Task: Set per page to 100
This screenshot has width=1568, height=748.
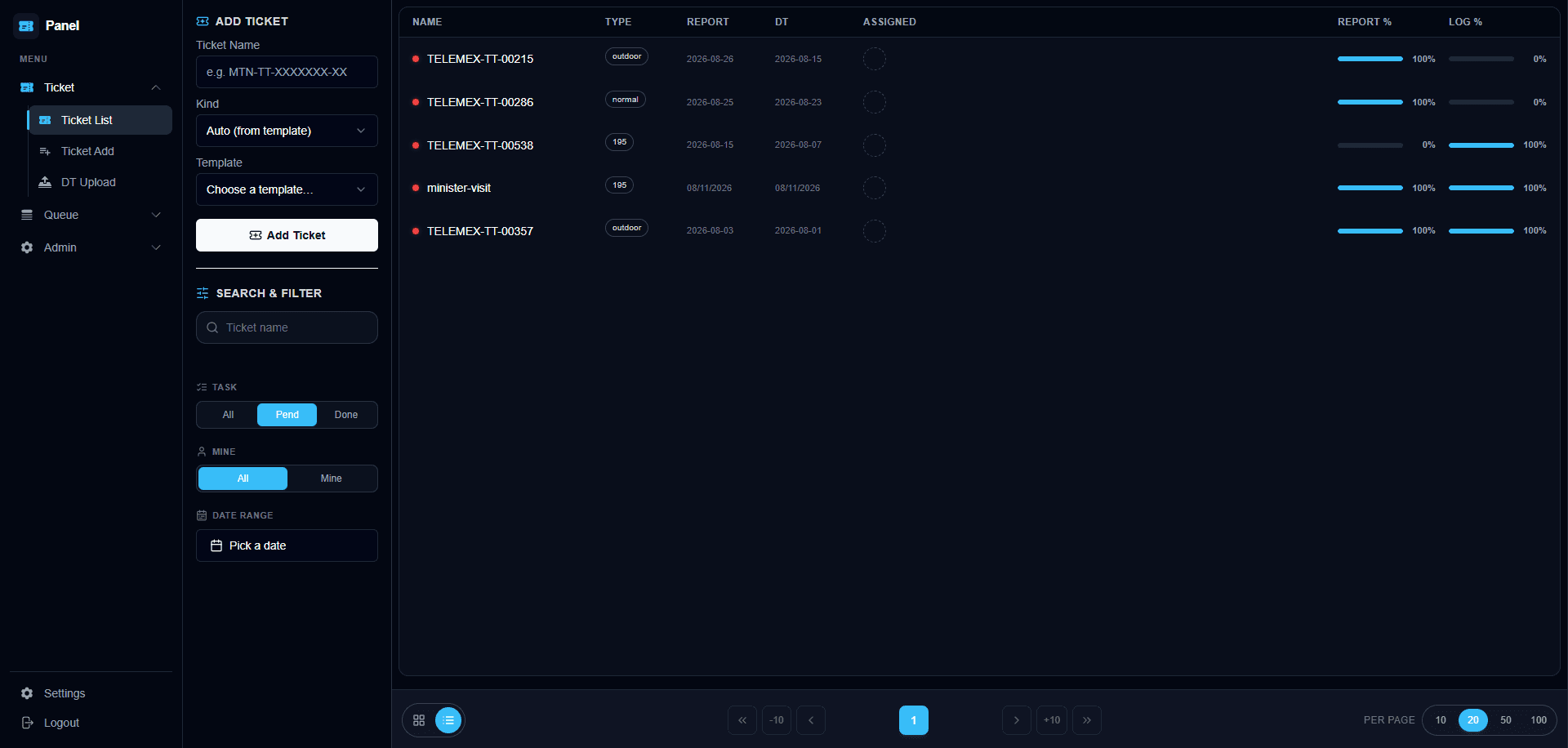Action: (x=1539, y=720)
